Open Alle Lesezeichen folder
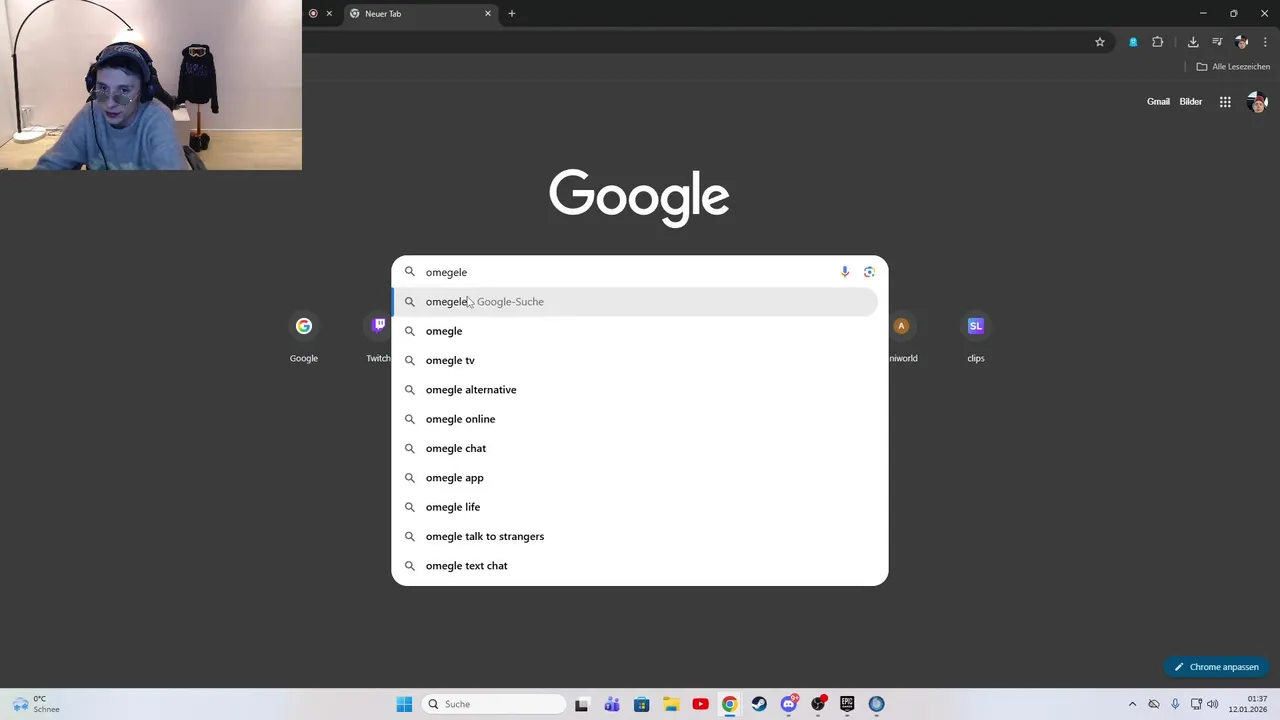 click(x=1233, y=67)
